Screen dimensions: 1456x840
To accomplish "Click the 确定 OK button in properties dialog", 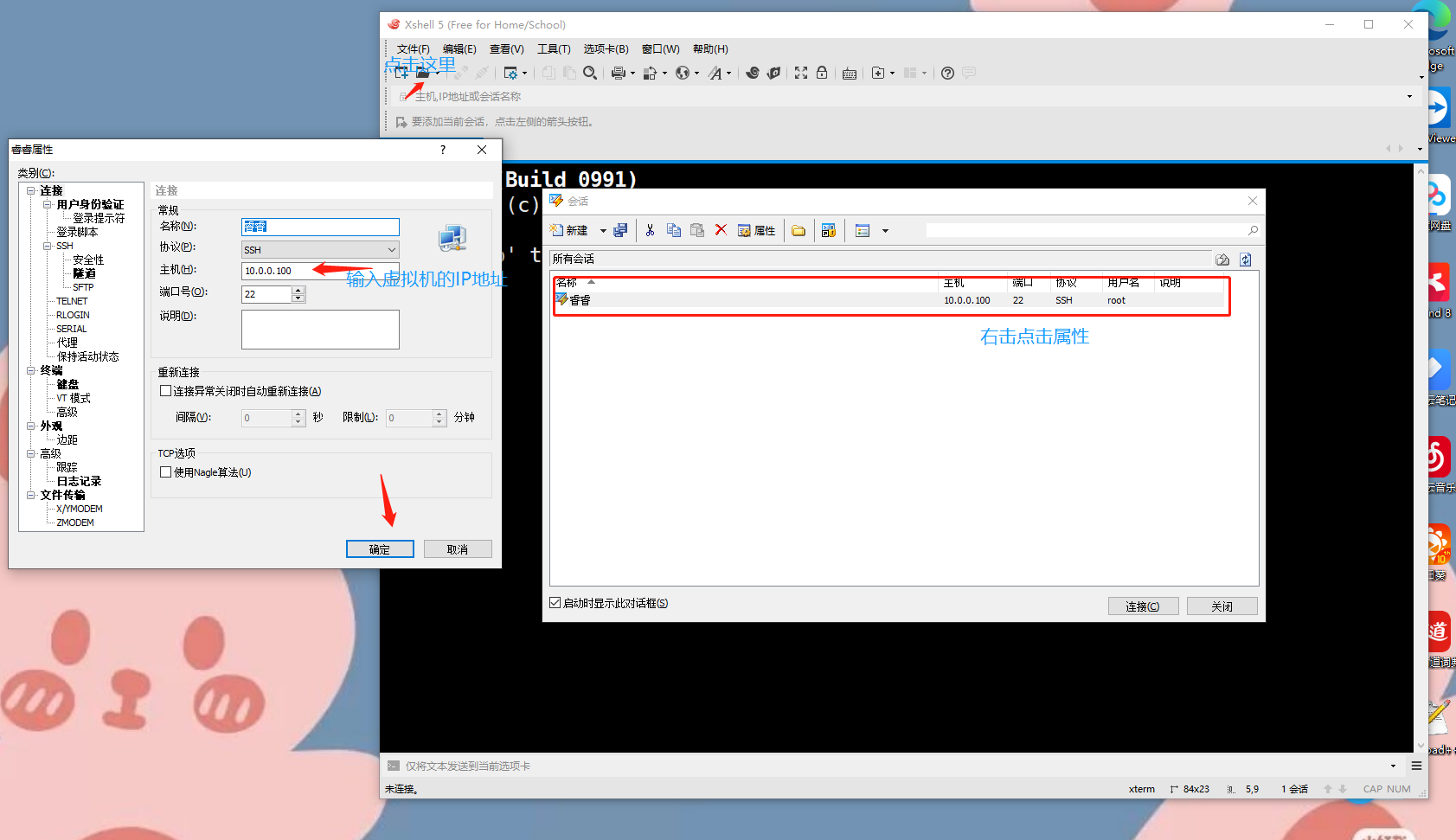I will (x=380, y=549).
